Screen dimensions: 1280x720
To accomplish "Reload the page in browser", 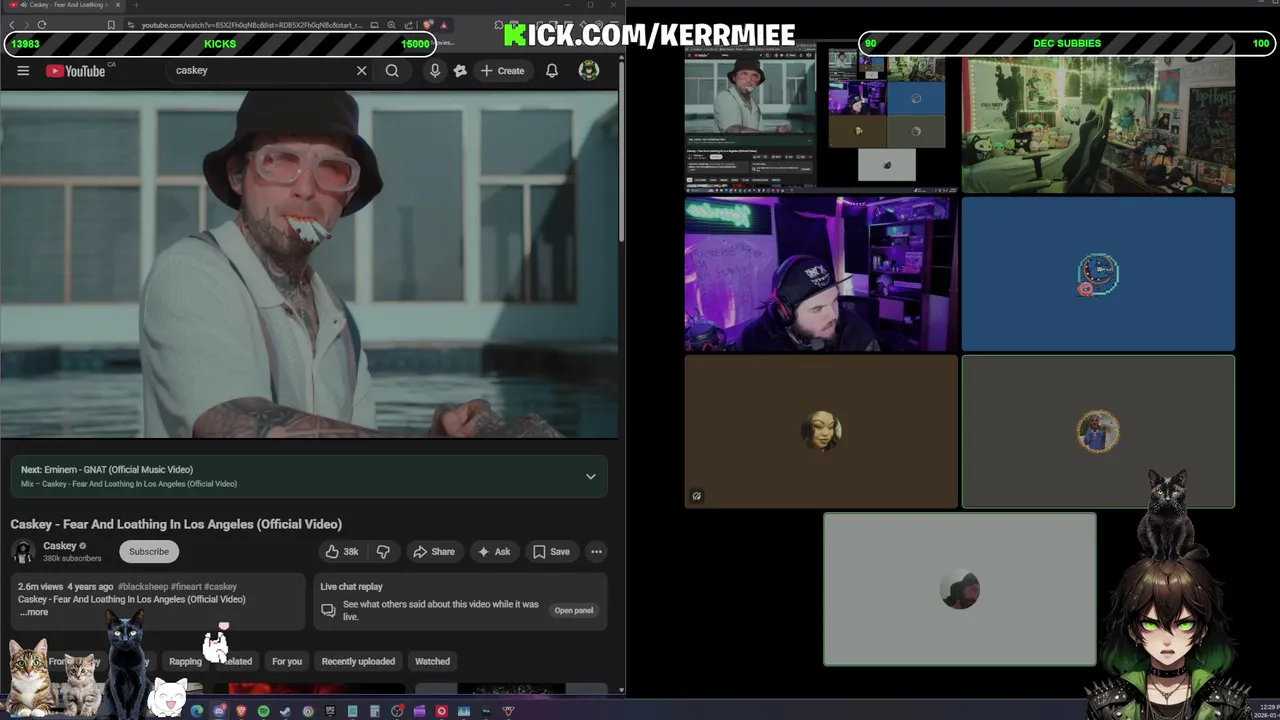I will pos(42,25).
